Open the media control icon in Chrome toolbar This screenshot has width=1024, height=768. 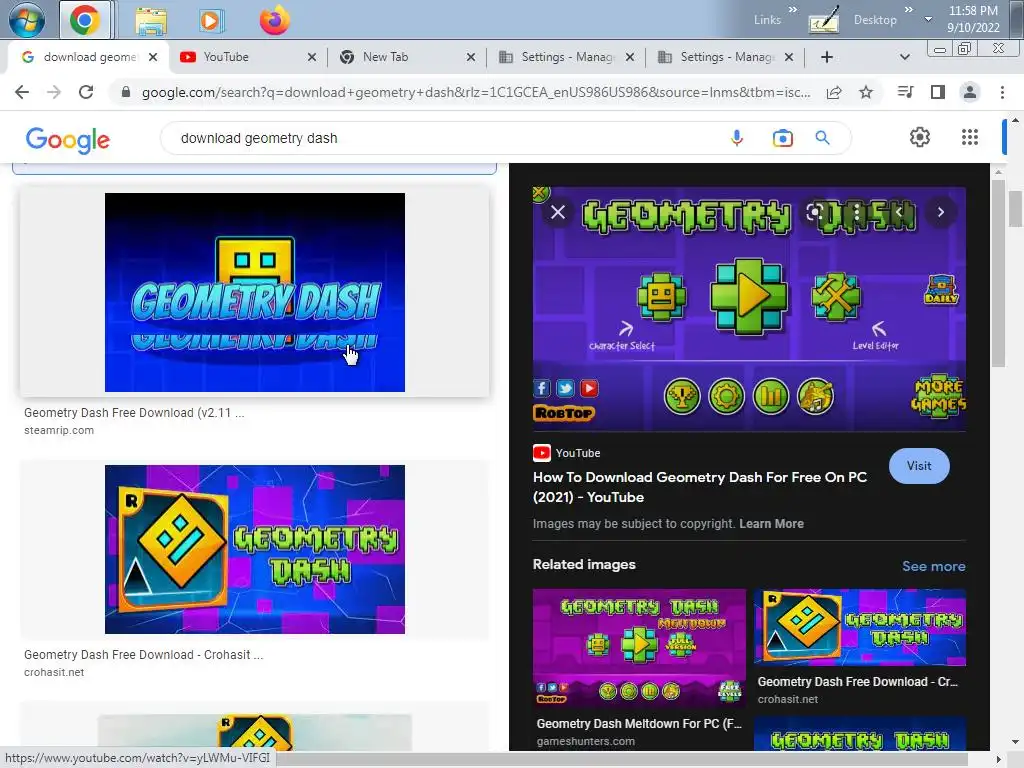click(905, 92)
